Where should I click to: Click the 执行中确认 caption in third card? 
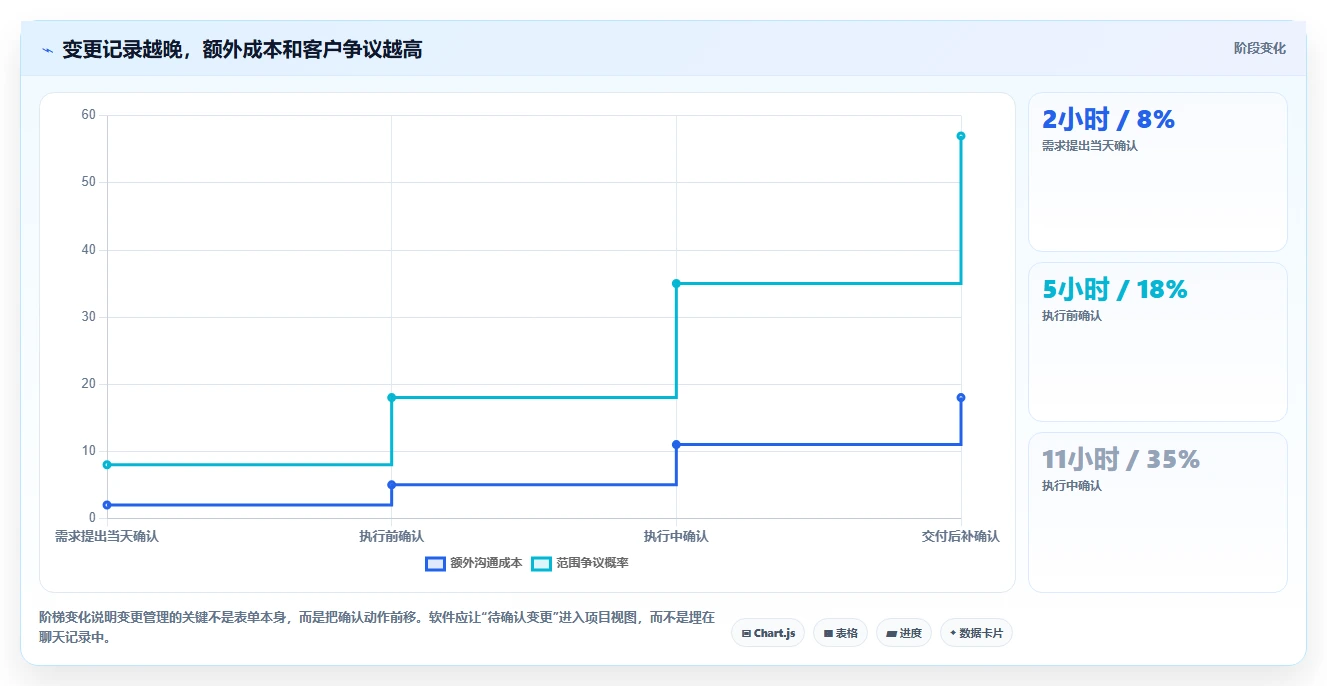pos(1072,486)
